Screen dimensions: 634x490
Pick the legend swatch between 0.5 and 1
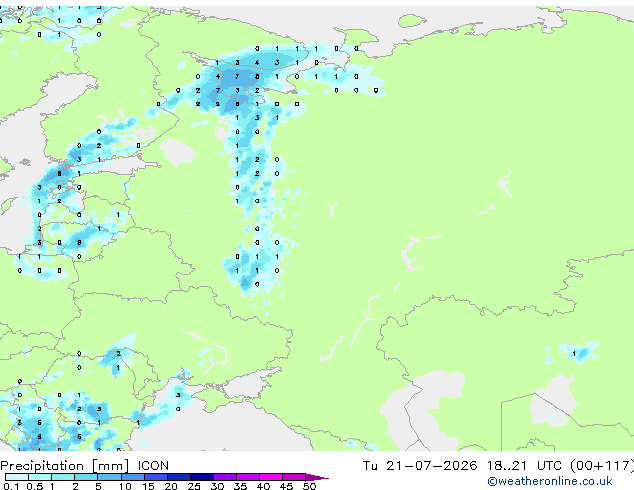coord(40,477)
